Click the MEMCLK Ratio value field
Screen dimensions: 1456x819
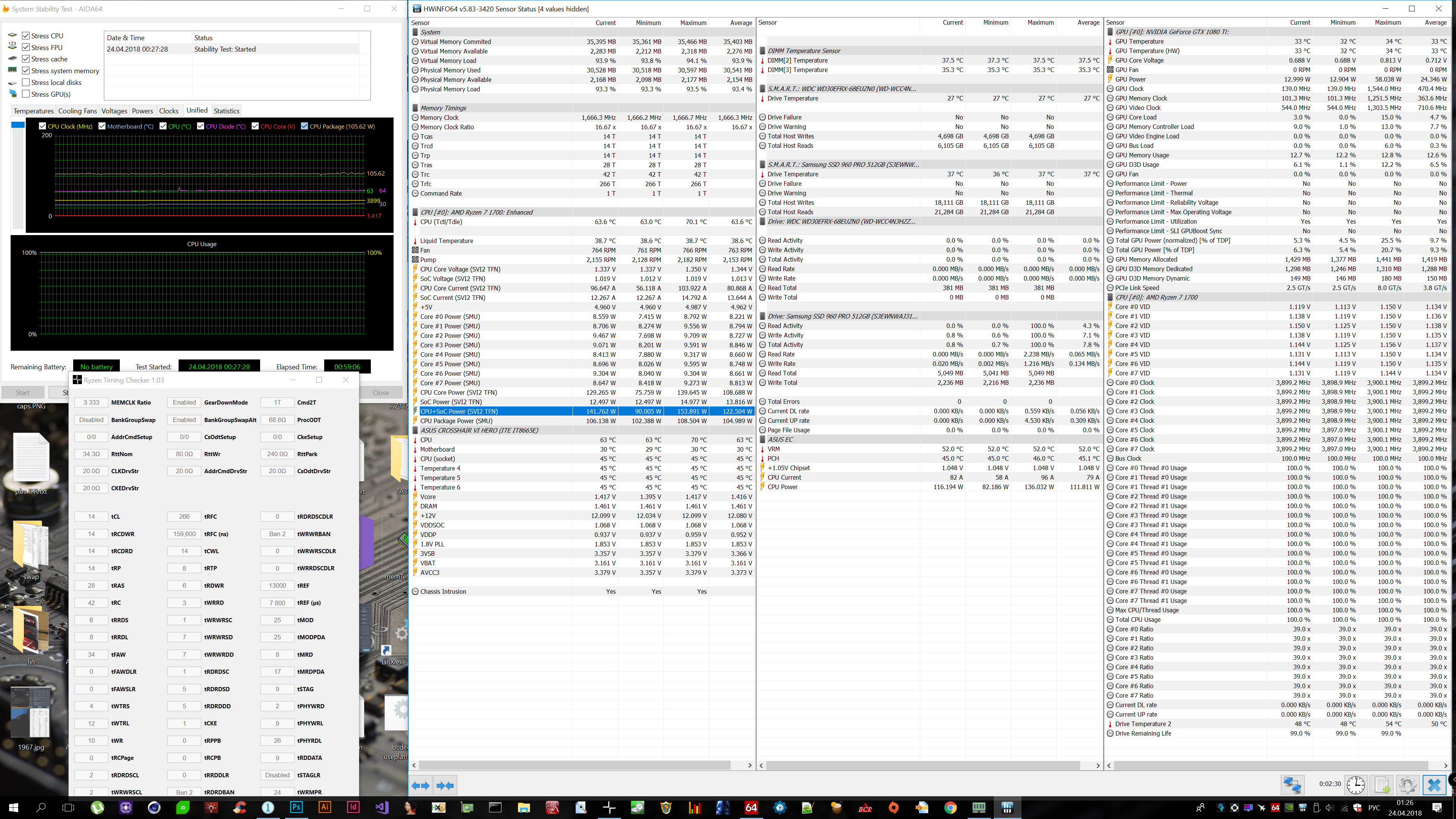pos(91,402)
